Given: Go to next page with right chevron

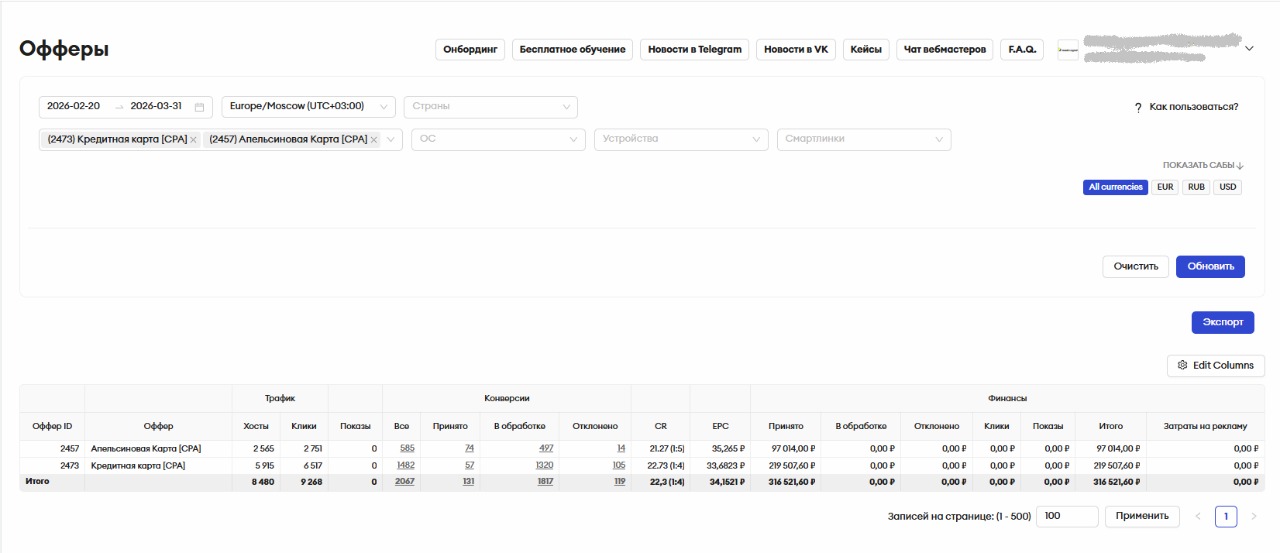Looking at the screenshot, I should pos(1253,516).
